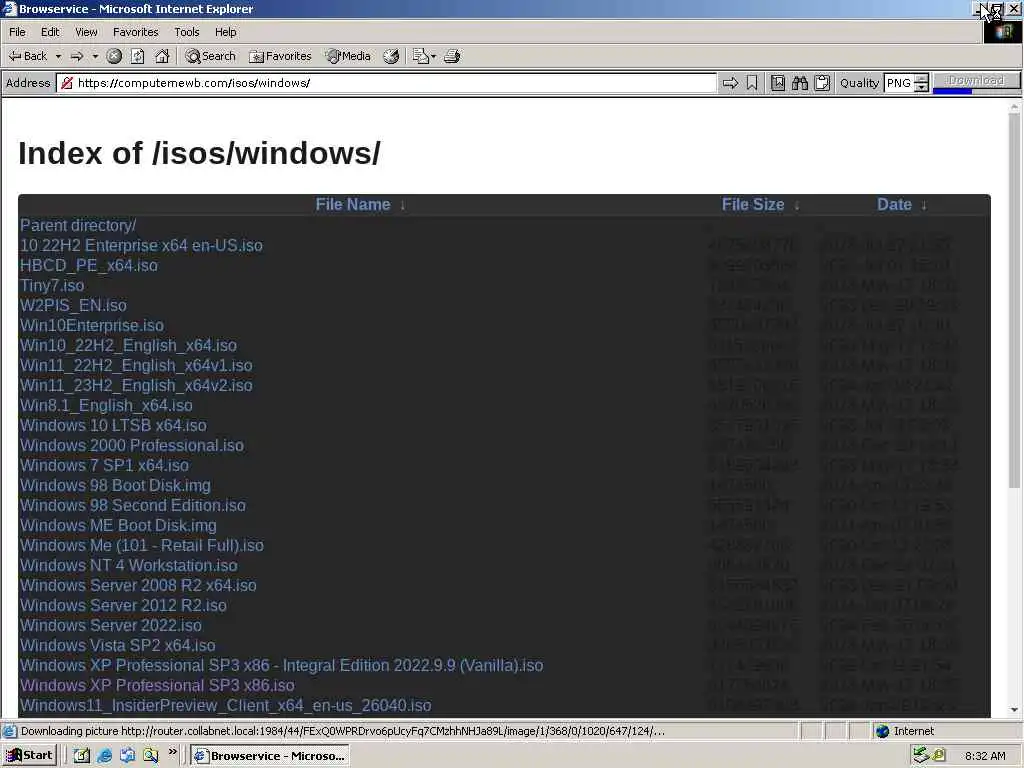Click Windows 7 SP1 x64.iso
This screenshot has height=768, width=1024.
click(x=104, y=465)
